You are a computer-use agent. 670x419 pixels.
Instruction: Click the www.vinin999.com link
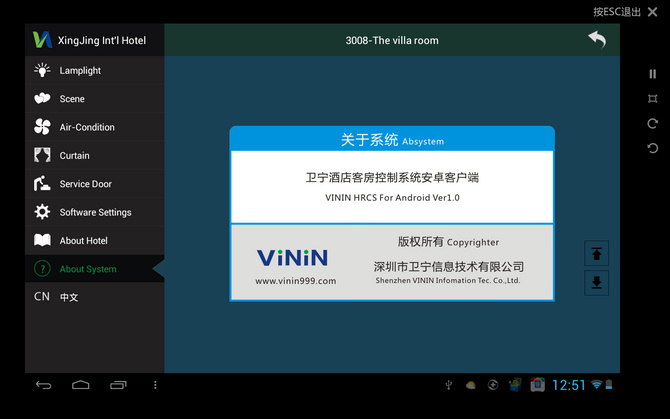(296, 281)
